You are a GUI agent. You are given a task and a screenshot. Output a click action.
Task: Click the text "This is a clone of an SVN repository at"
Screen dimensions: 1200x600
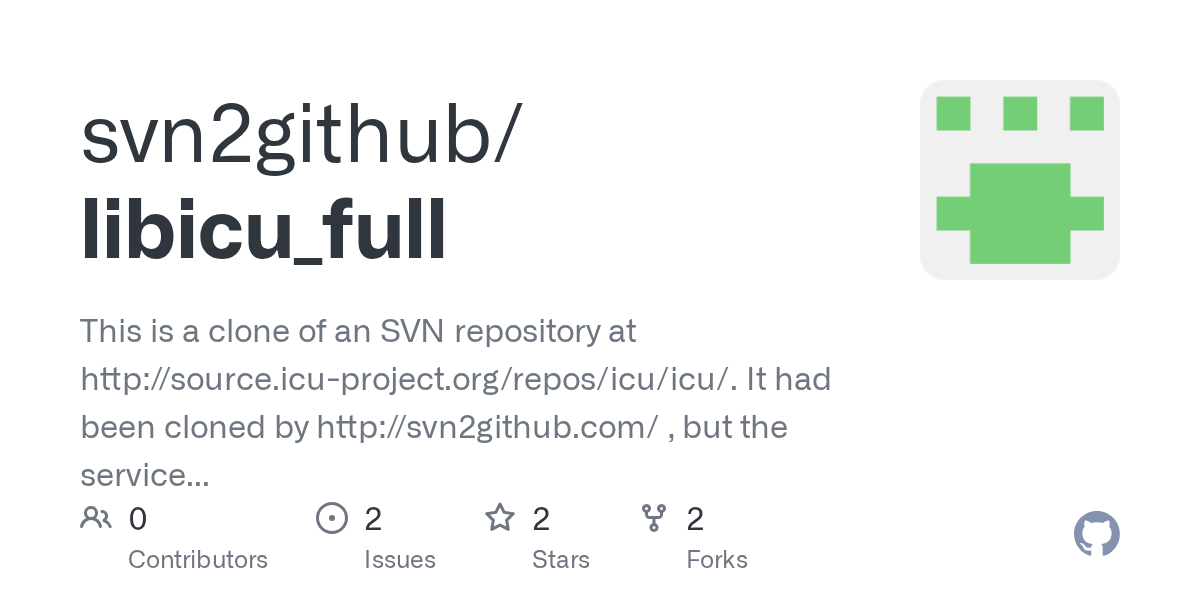coord(358,331)
